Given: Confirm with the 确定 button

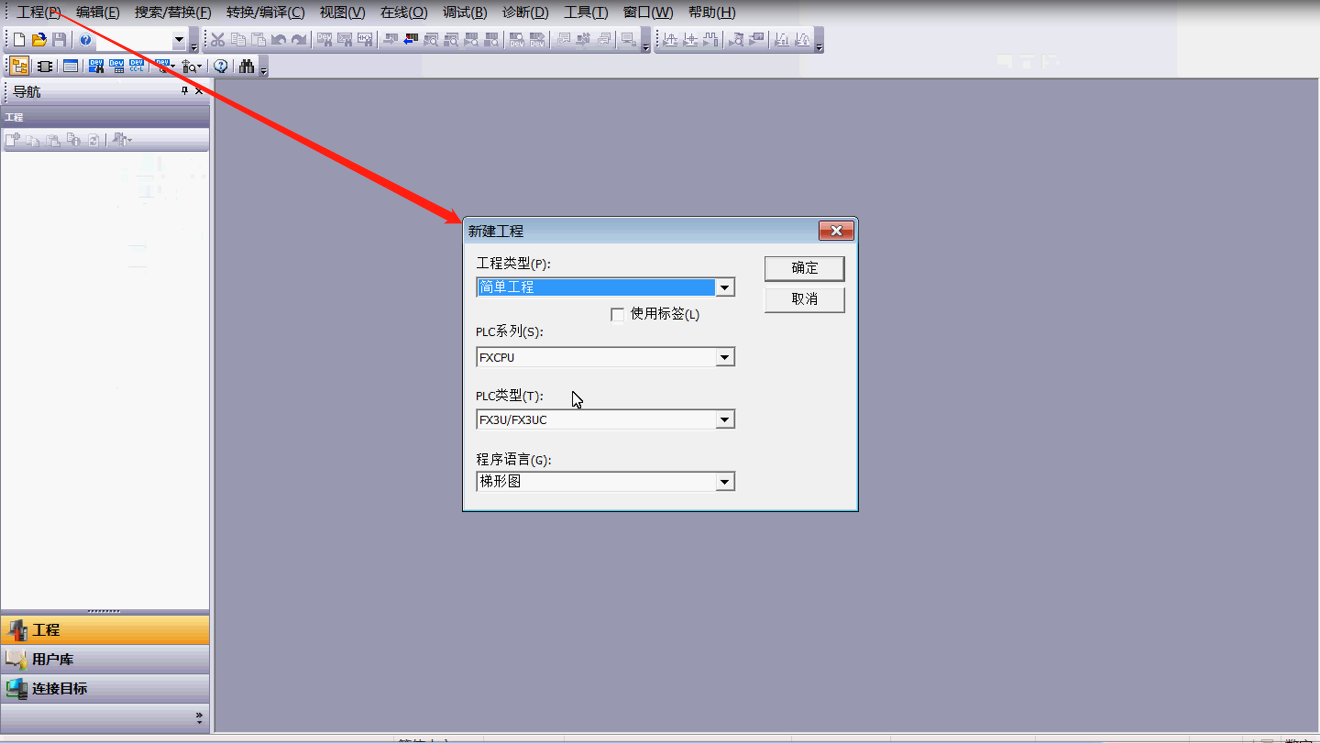Looking at the screenshot, I should [x=804, y=268].
